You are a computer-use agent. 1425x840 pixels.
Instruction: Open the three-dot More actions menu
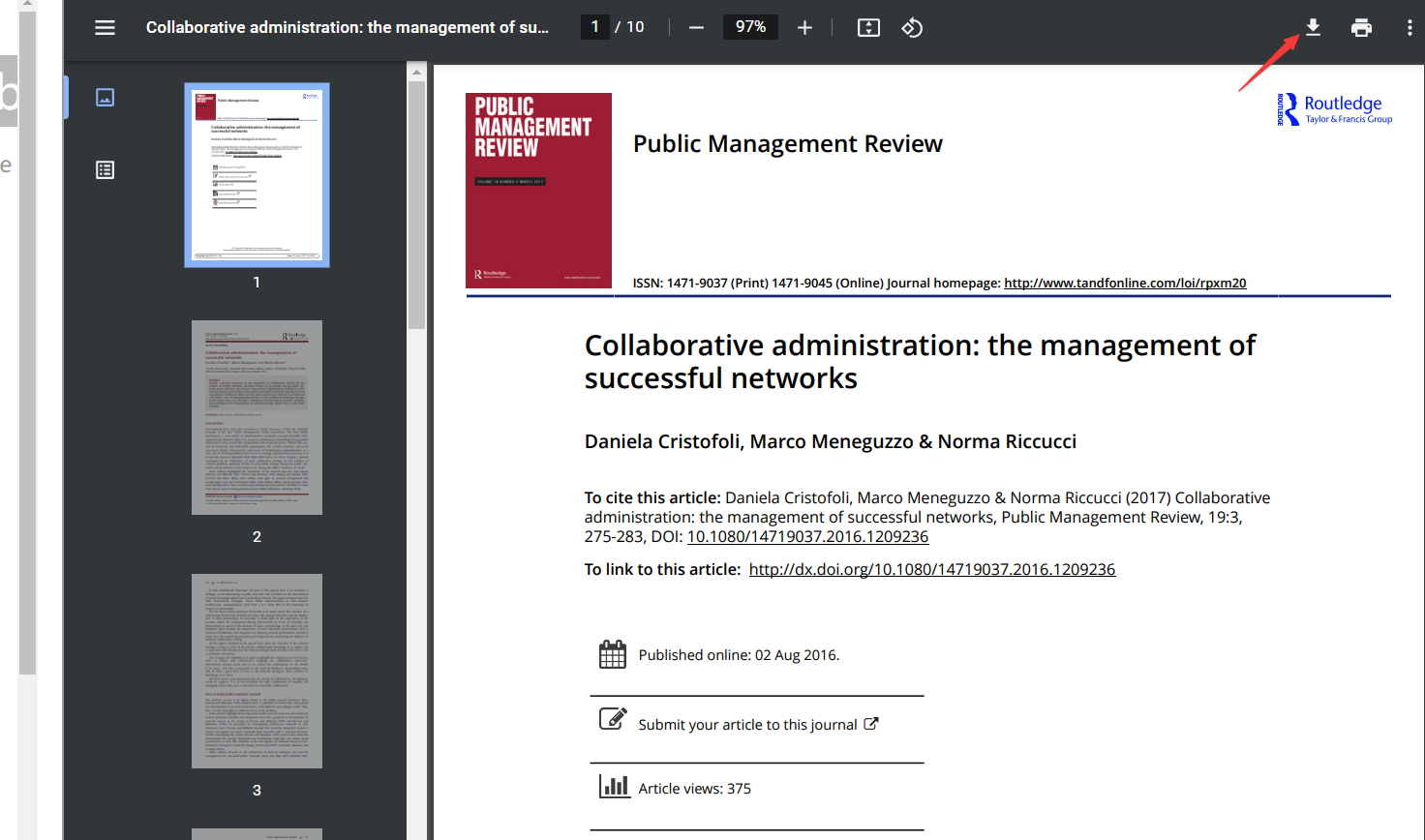tap(1409, 28)
